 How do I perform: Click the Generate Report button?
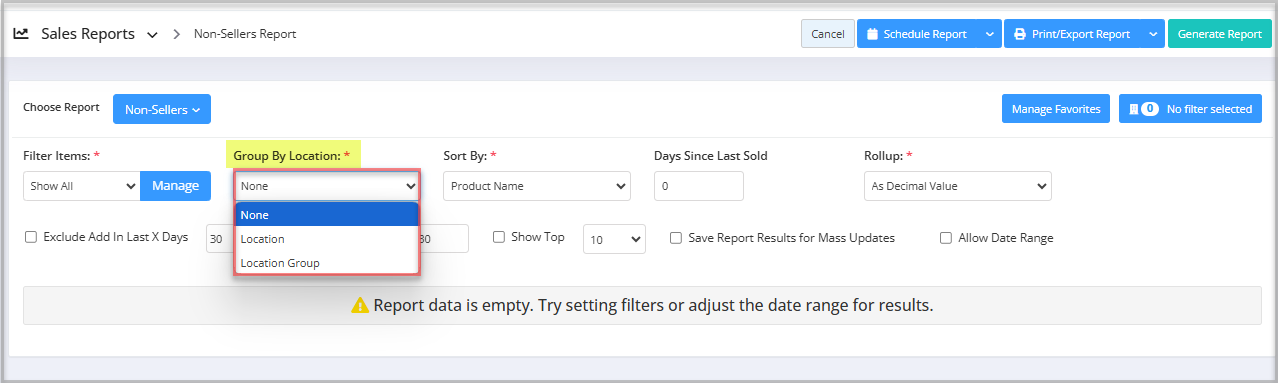[x=1219, y=34]
